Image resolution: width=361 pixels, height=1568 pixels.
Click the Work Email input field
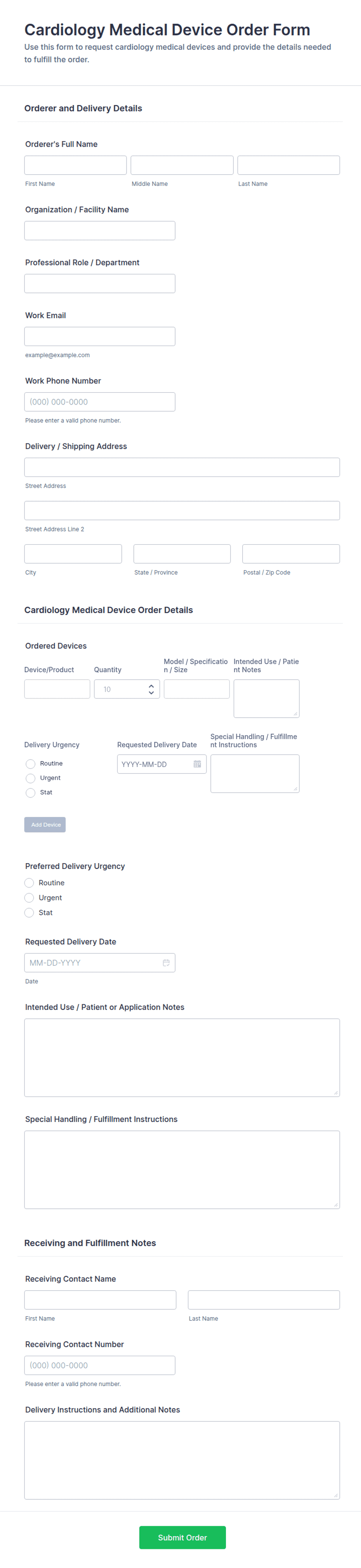[x=100, y=336]
